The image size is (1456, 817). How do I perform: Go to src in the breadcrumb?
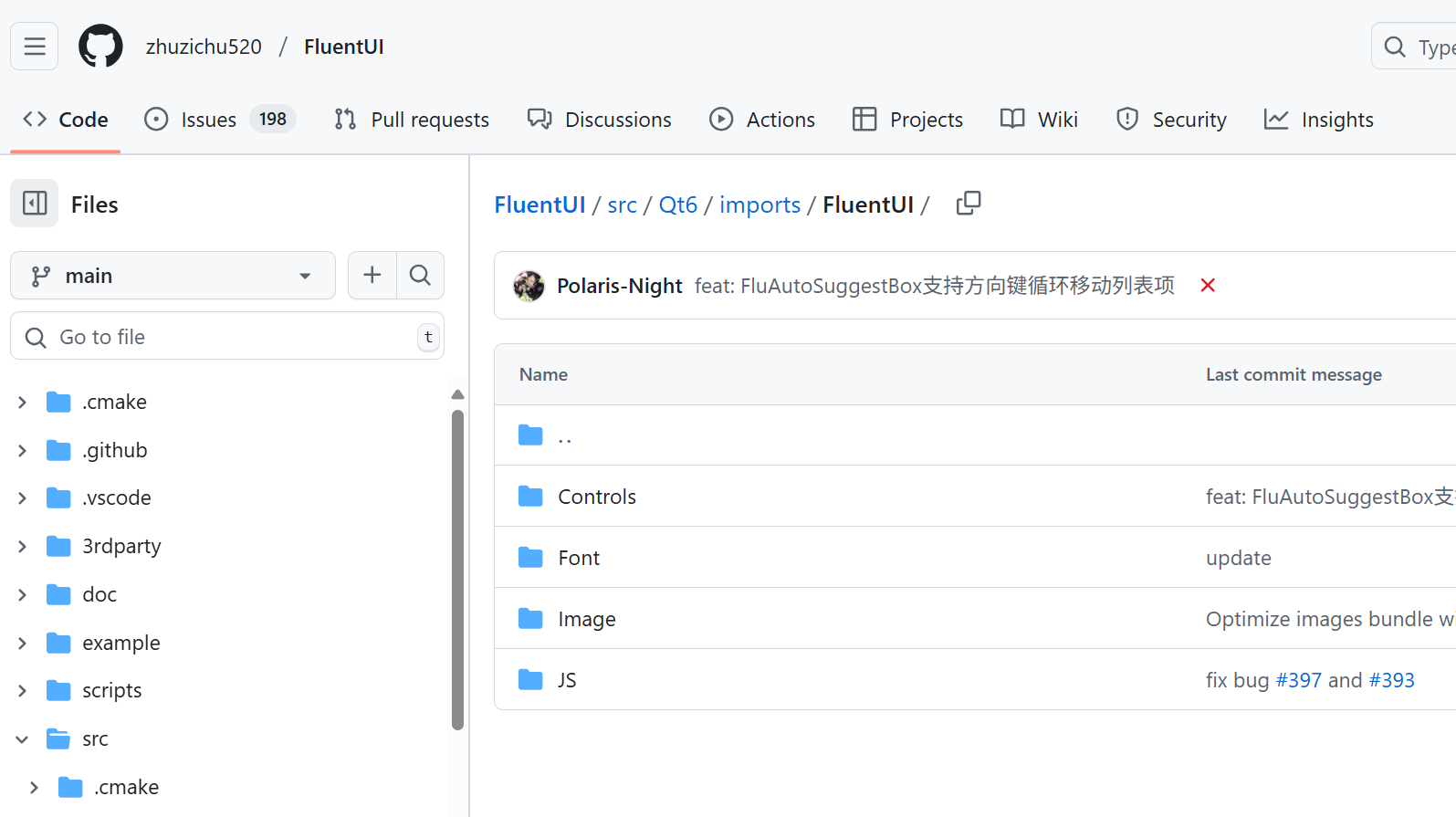[623, 204]
